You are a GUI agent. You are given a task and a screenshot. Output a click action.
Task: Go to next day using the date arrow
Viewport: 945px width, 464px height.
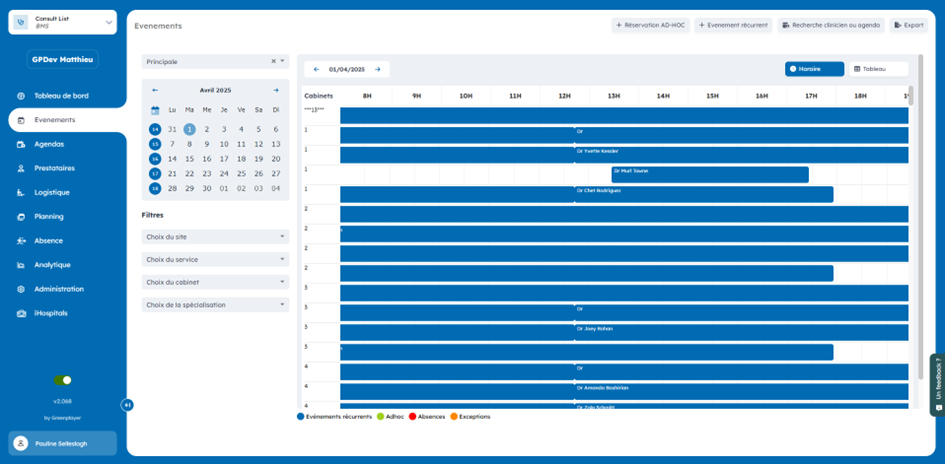click(377, 70)
